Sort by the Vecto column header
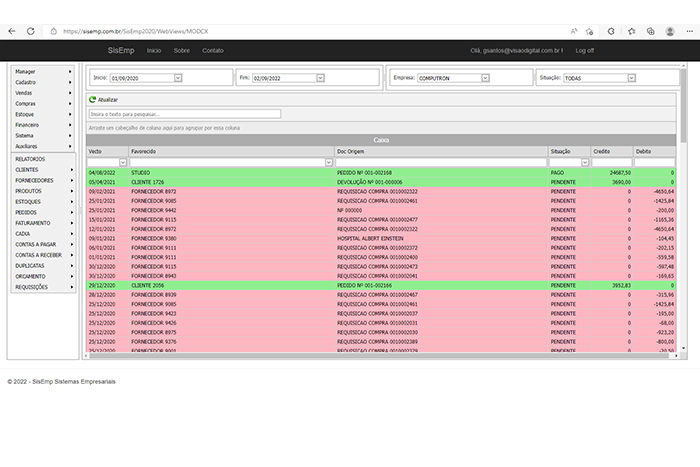The height and width of the screenshot is (467, 700). pos(96,151)
